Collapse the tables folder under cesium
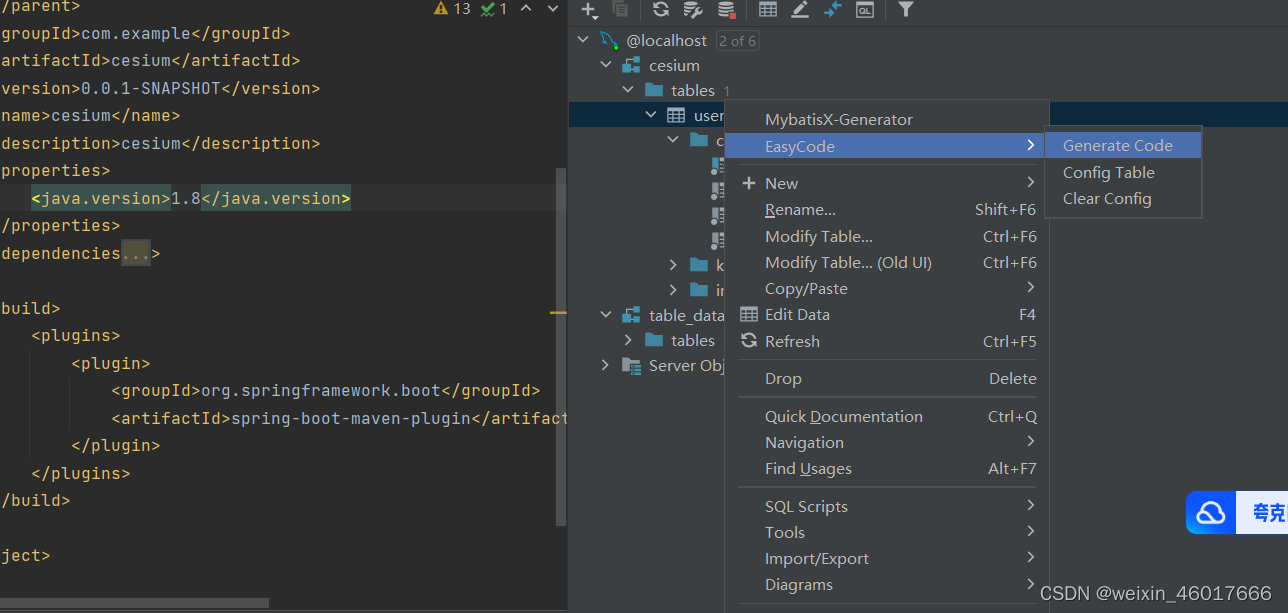The width and height of the screenshot is (1288, 613). coord(628,90)
